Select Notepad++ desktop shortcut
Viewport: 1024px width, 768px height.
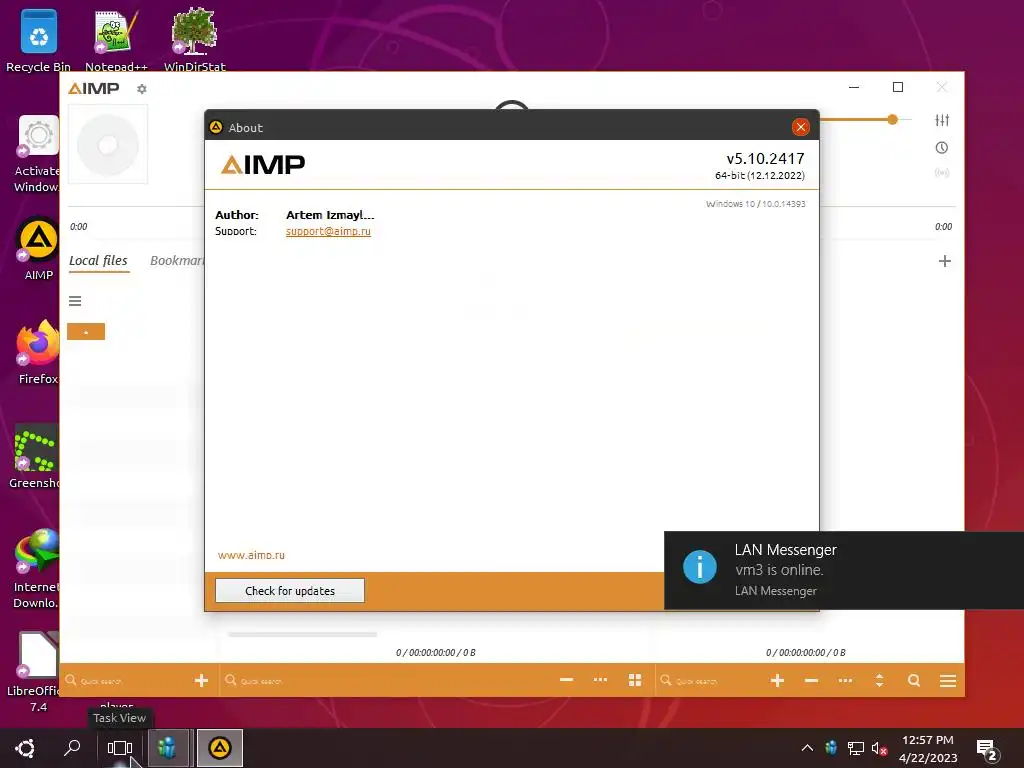[x=116, y=39]
